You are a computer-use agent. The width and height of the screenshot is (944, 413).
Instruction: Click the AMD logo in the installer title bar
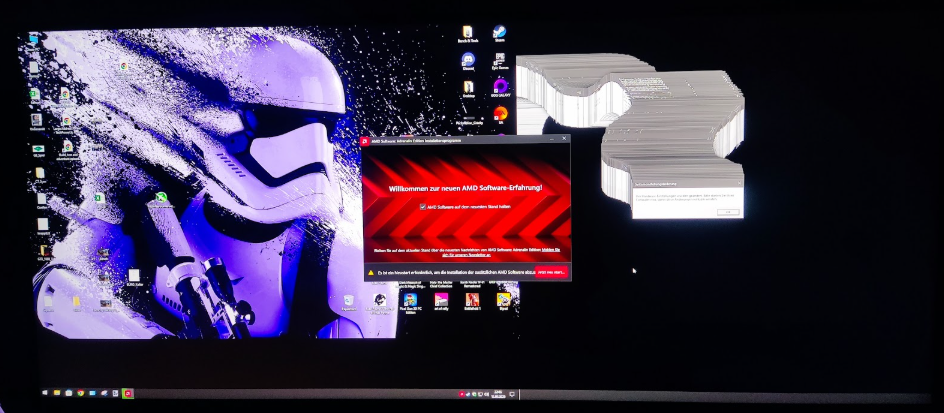[365, 140]
